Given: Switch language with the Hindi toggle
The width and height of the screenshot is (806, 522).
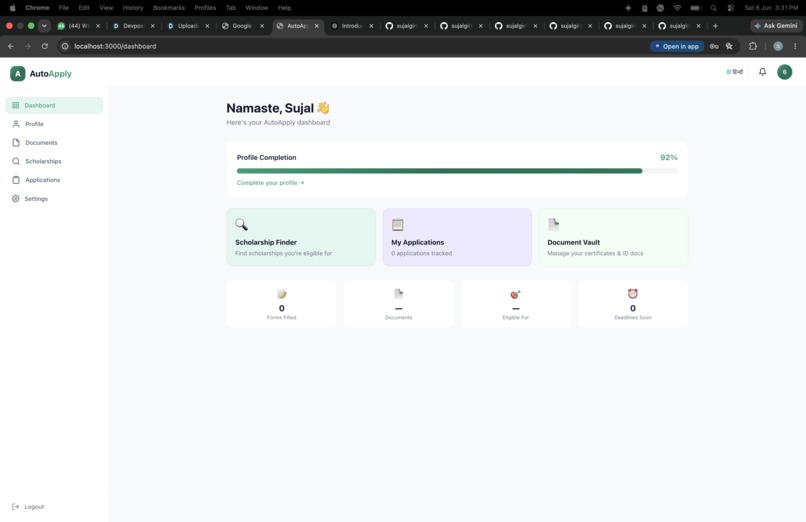Looking at the screenshot, I should pyautogui.click(x=734, y=72).
